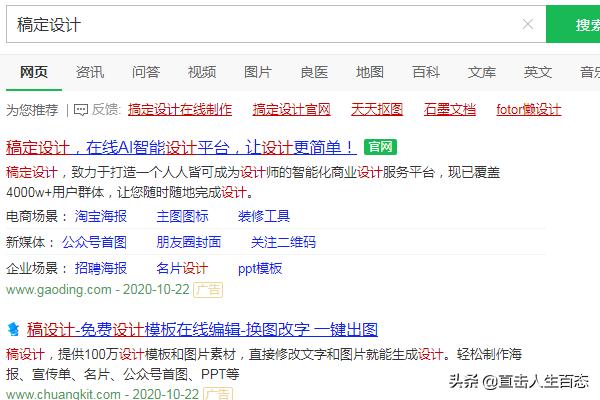Image resolution: width=600 pixels, height=400 pixels.
Task: Clear the search box with the X icon
Action: (x=528, y=24)
